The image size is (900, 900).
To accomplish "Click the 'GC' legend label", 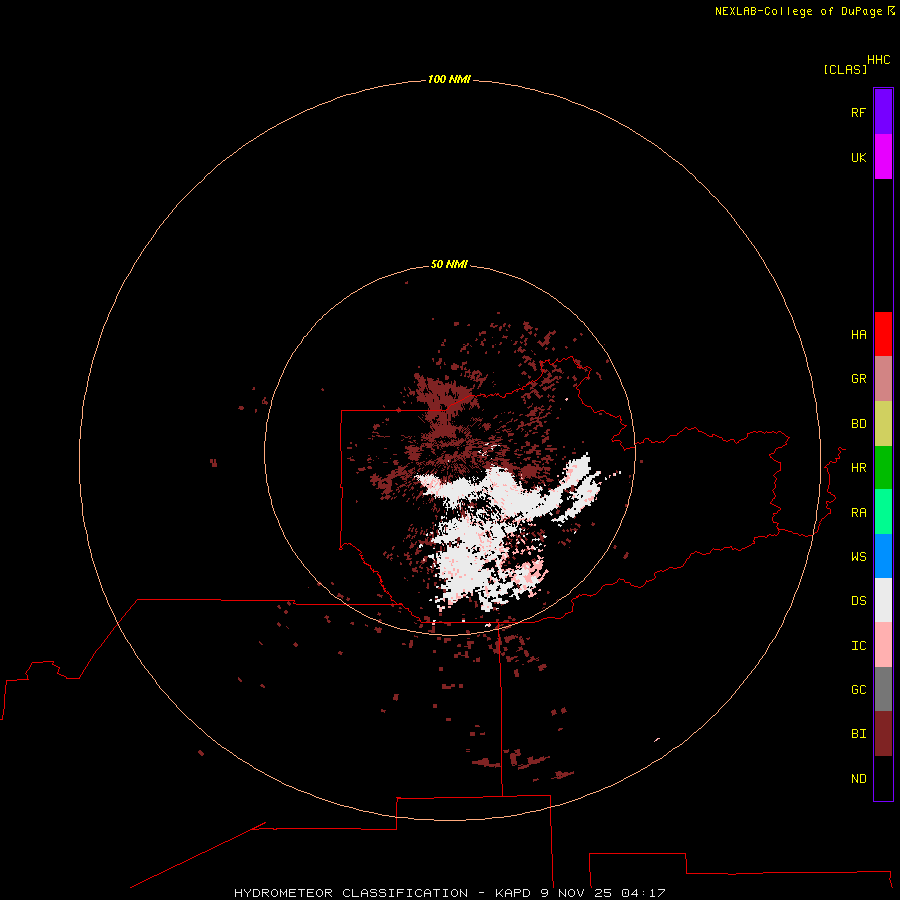I will (858, 690).
